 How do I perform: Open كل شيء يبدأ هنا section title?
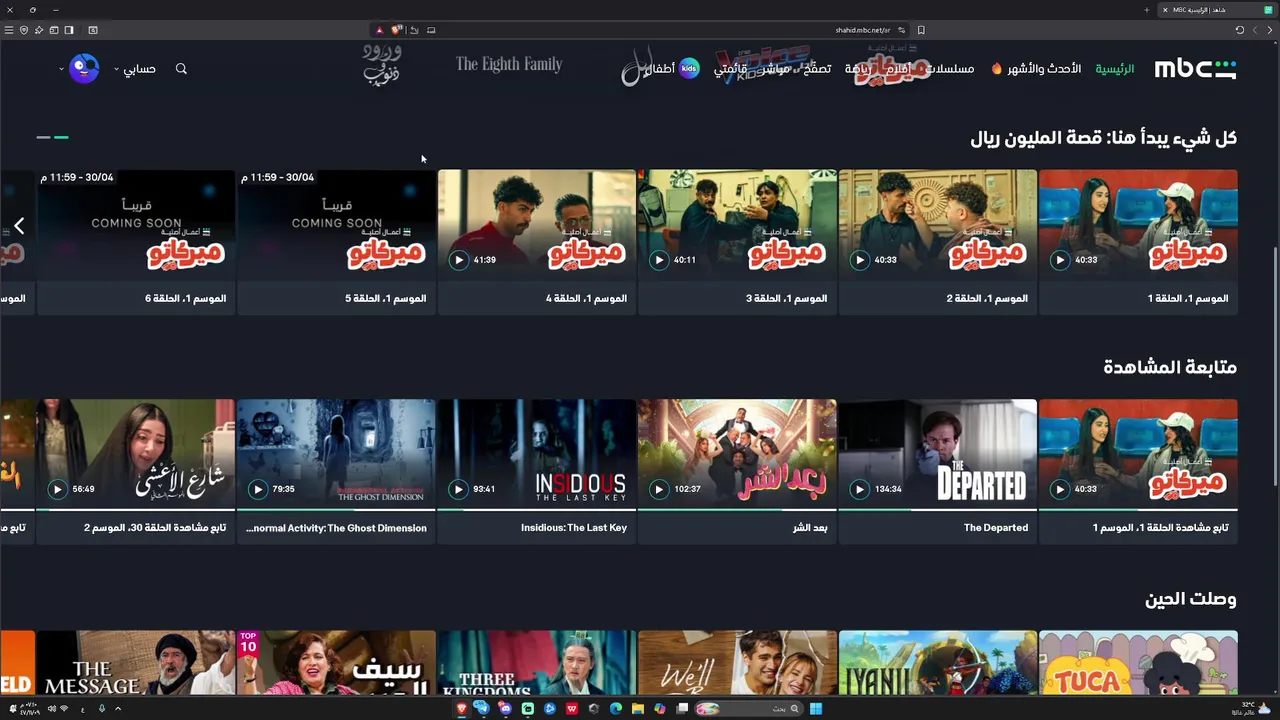pos(1103,138)
